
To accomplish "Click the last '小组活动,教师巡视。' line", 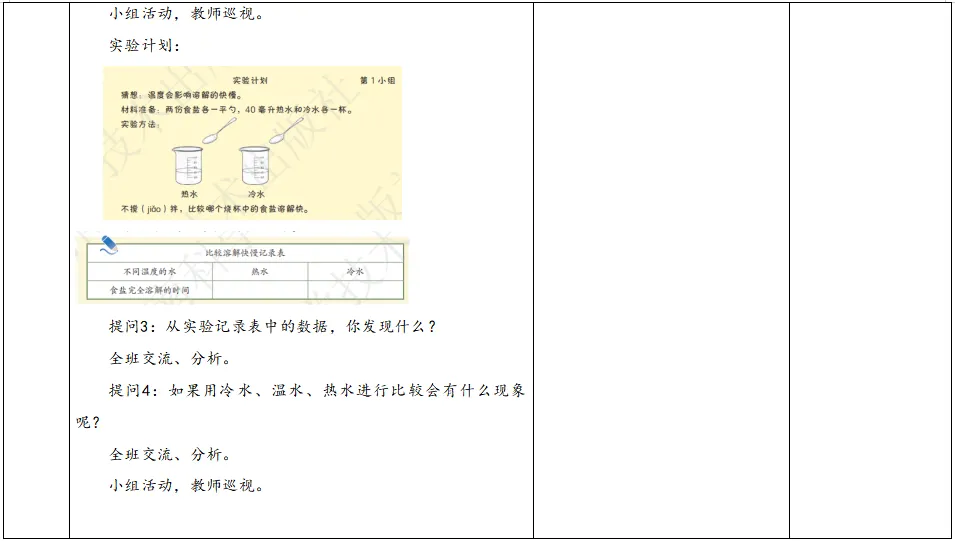I will [186, 486].
